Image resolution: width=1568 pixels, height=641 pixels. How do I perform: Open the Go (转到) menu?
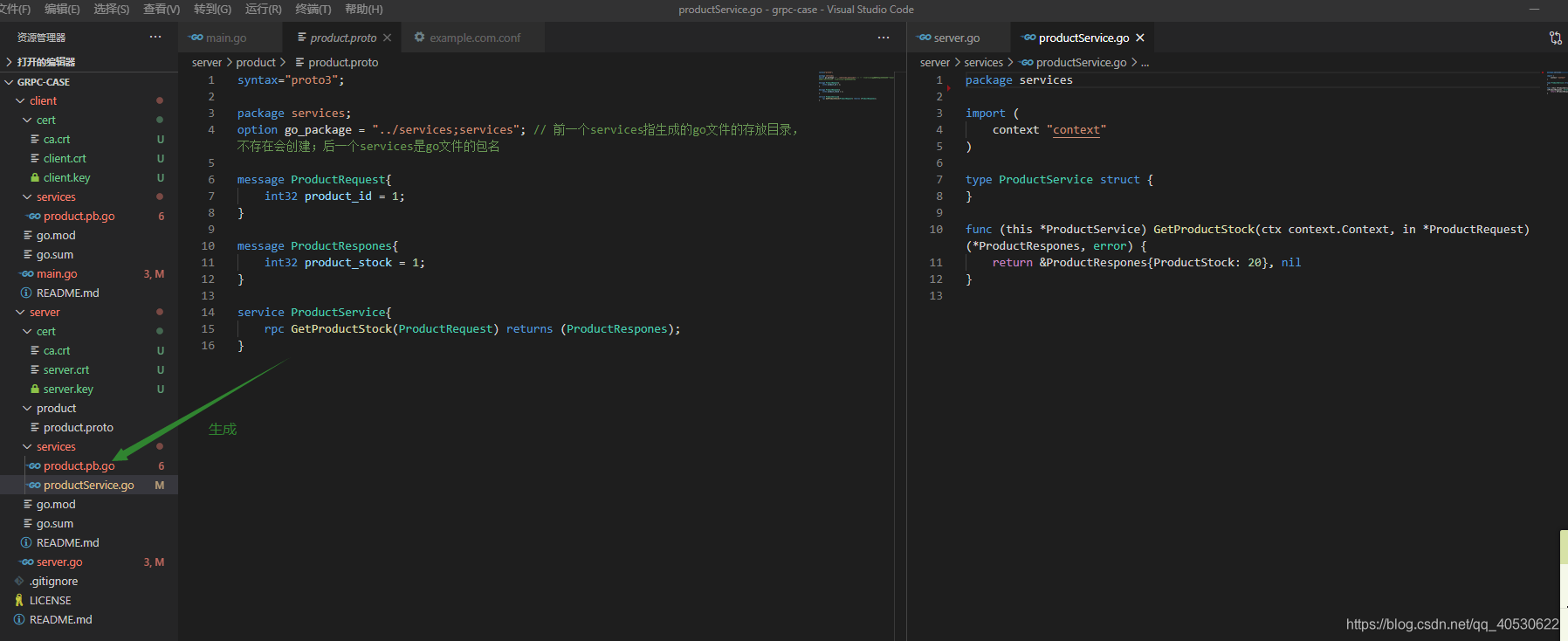212,9
